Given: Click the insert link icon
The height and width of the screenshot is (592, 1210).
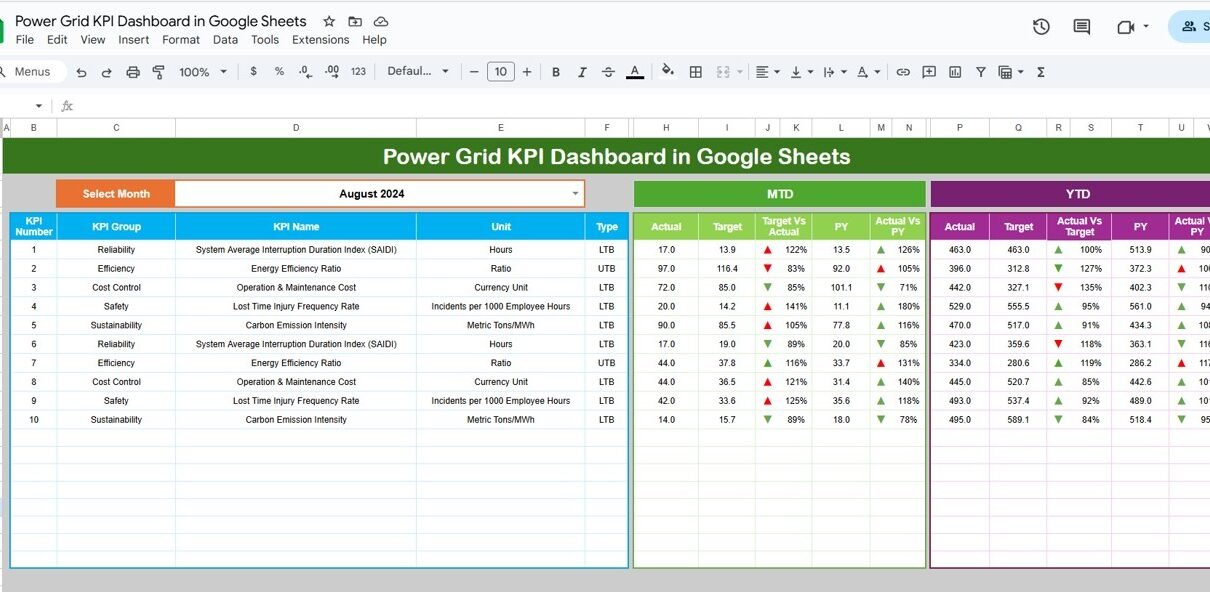Looking at the screenshot, I should click(x=903, y=72).
